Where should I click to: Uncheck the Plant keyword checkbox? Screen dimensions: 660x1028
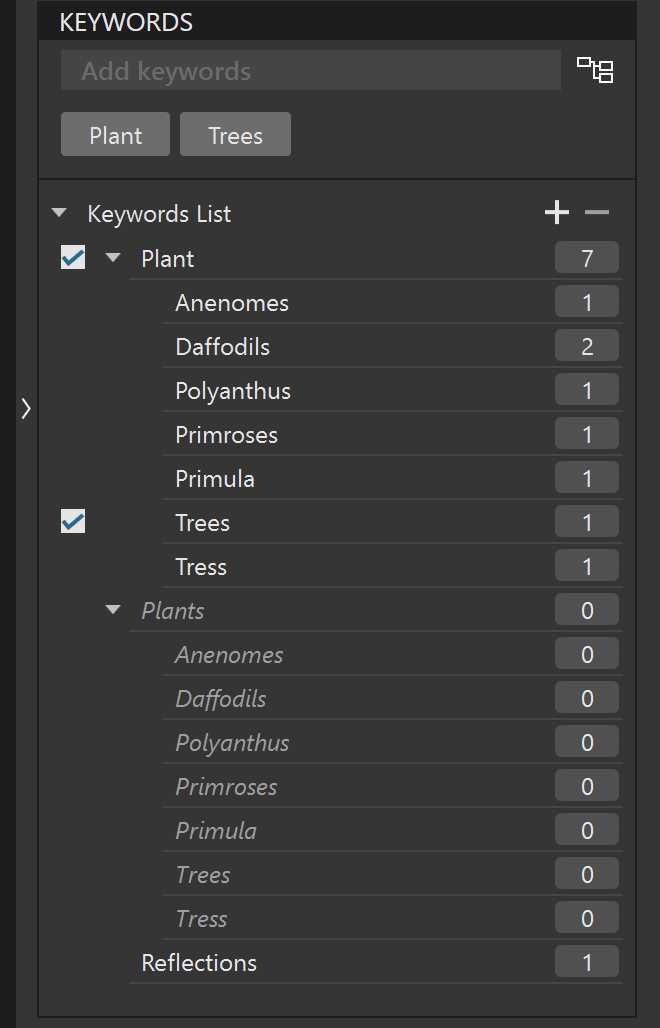(73, 258)
